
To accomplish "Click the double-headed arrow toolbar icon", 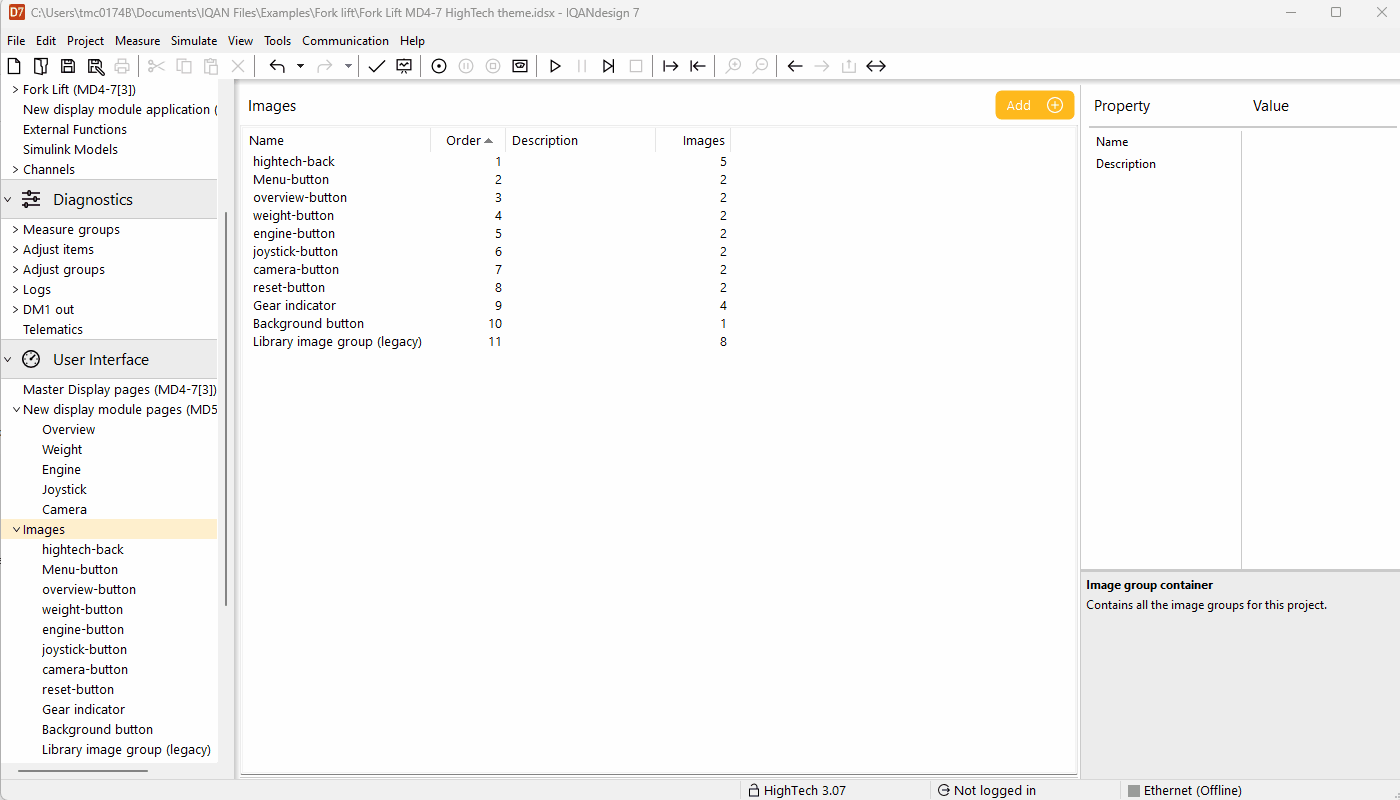I will point(876,66).
